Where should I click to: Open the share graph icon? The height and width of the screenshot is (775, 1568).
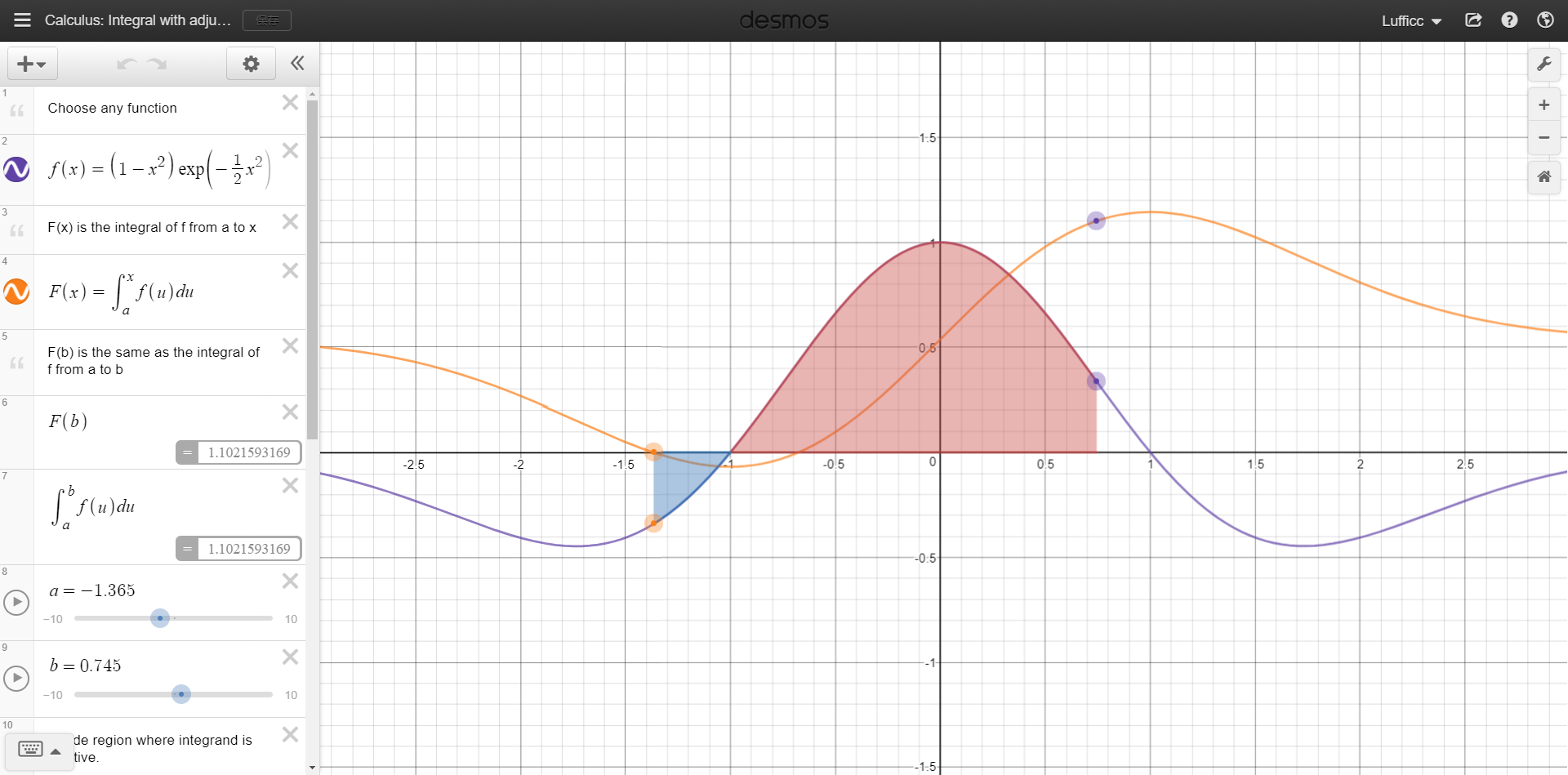tap(1473, 20)
